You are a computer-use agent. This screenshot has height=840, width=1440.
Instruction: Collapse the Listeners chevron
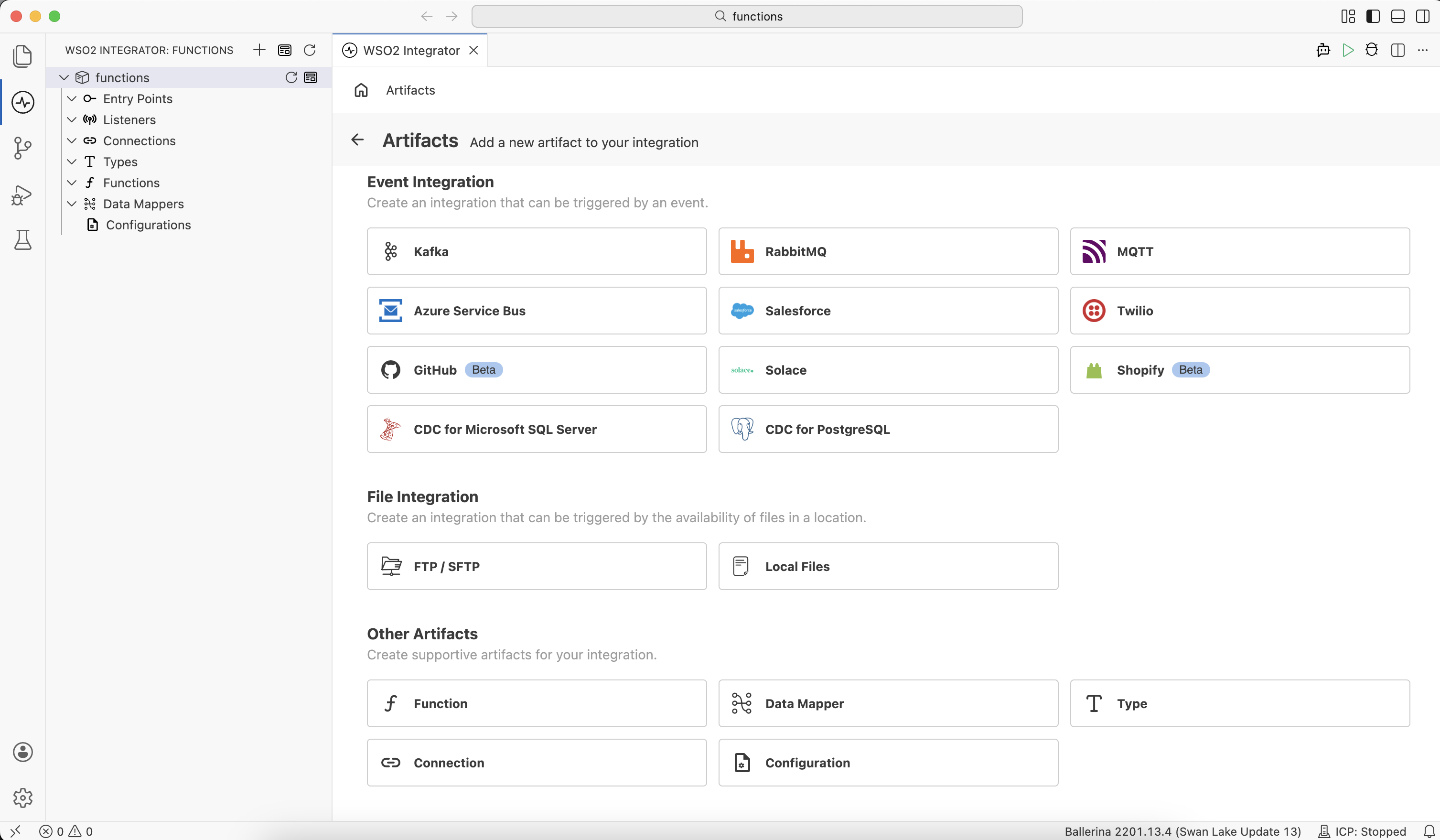tap(72, 120)
